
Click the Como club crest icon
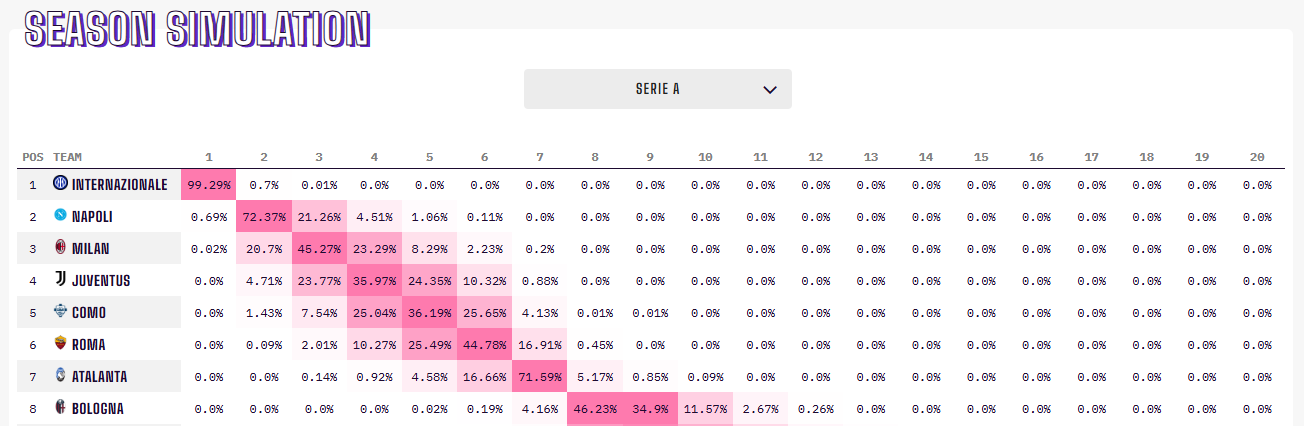61,312
